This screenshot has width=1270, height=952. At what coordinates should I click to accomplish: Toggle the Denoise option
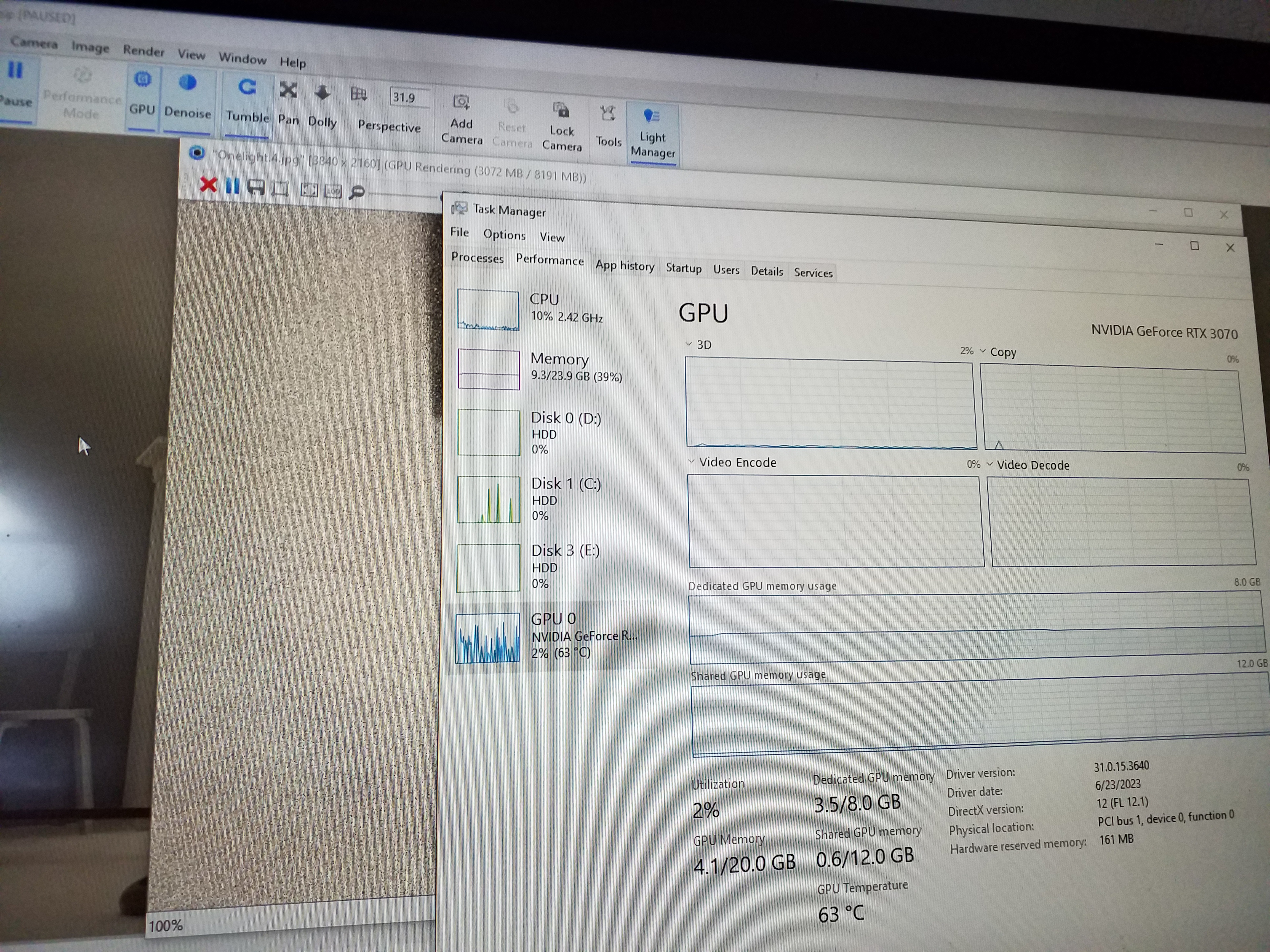187,95
